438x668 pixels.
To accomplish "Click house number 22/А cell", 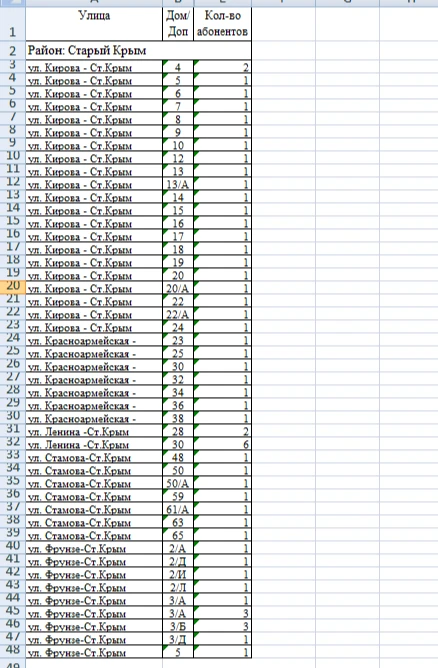I will pyautogui.click(x=178, y=314).
